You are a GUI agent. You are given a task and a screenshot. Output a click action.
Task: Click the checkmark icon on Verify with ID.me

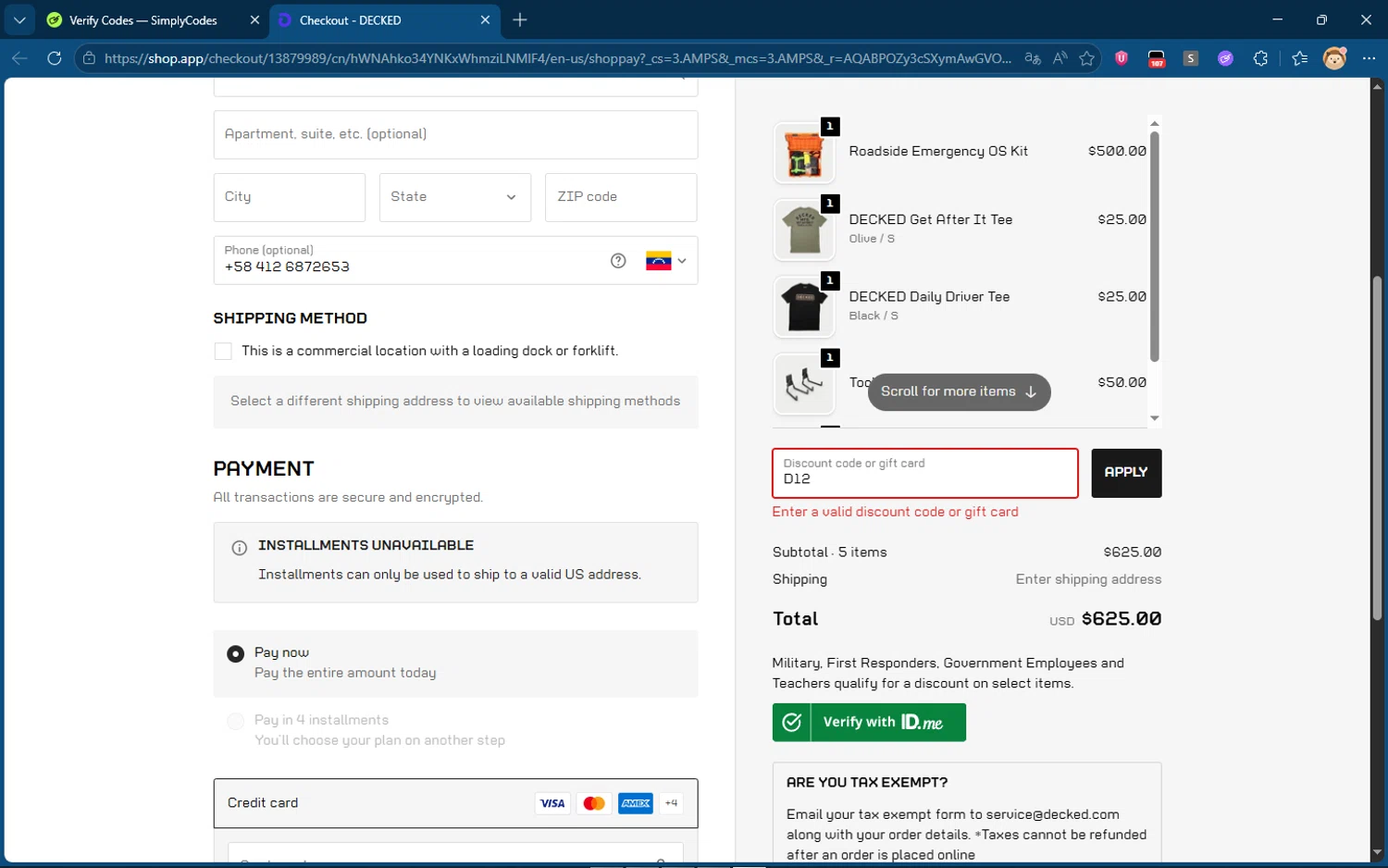792,723
